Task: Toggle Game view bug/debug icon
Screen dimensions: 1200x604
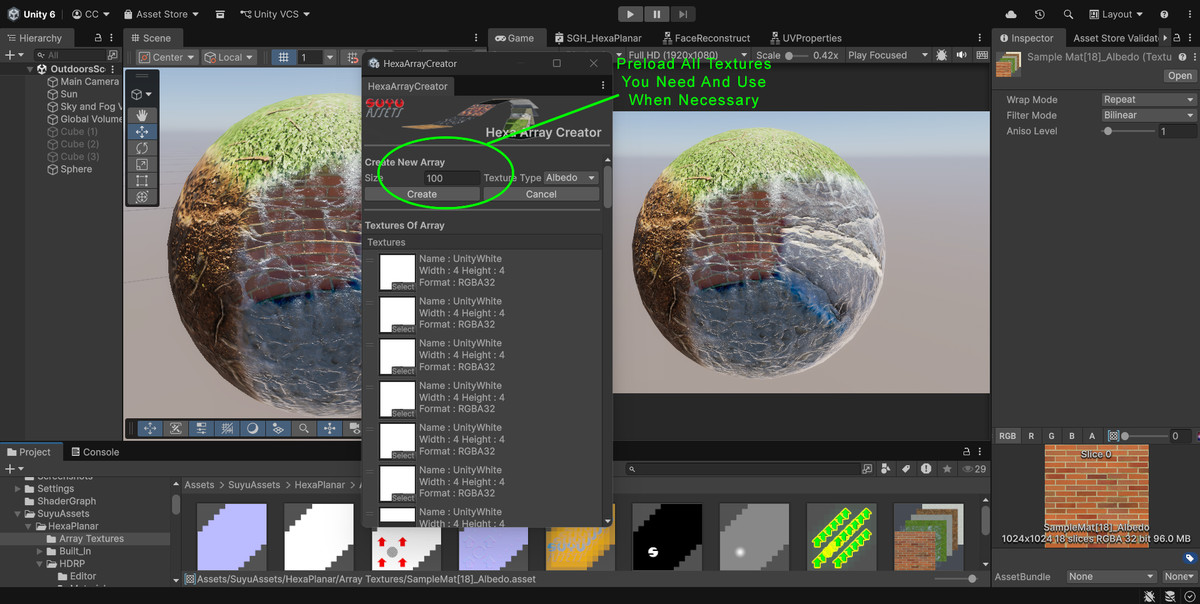Action: [941, 55]
